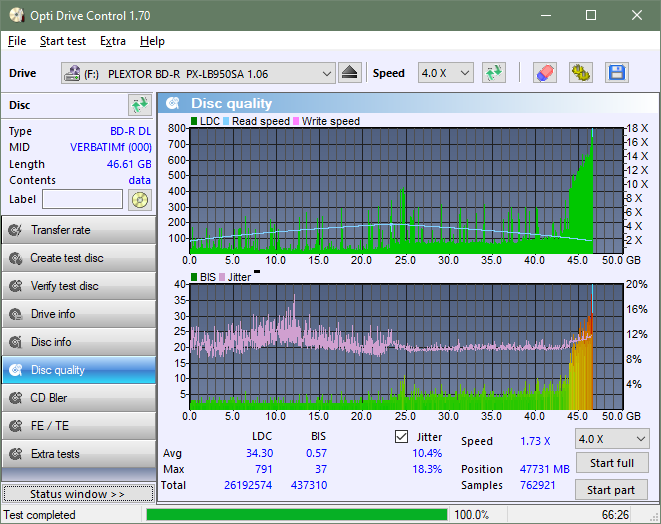Switch to Create test disc view
The image size is (661, 524).
[79, 258]
